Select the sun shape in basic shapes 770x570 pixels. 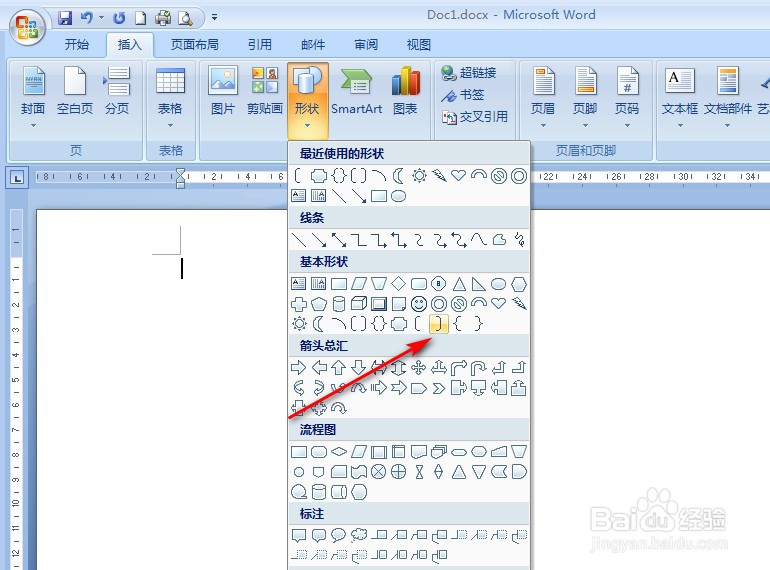click(x=299, y=324)
